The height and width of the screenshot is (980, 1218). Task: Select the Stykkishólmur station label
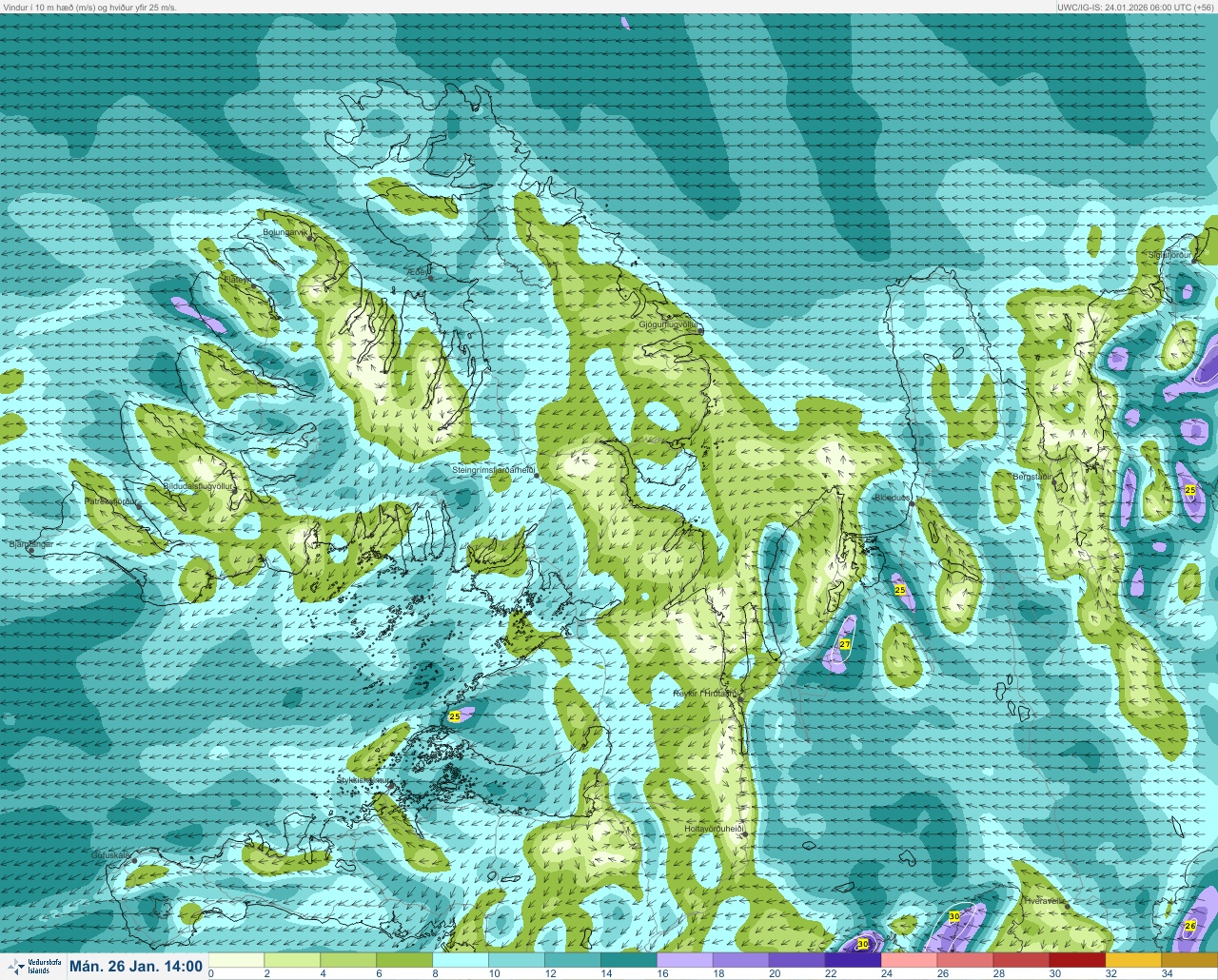pyautogui.click(x=363, y=780)
